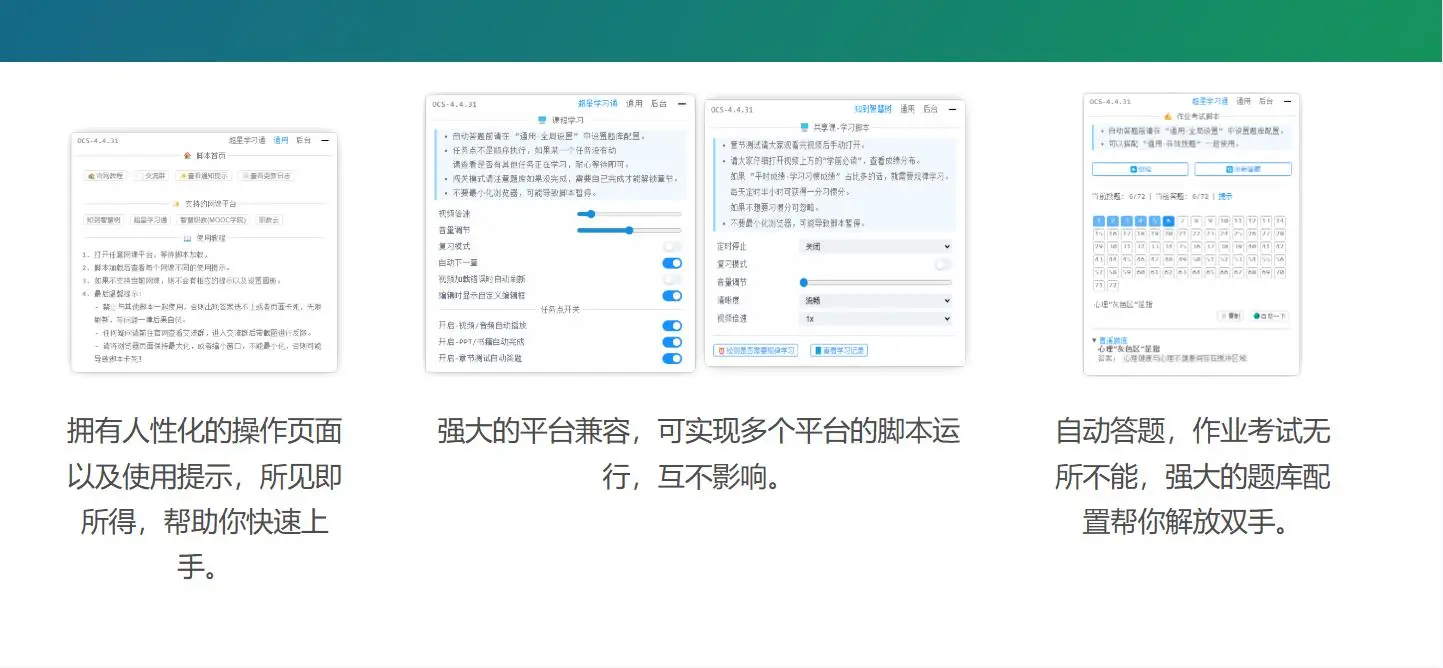Click the icon beside 共享课-学习脚本 title
The height and width of the screenshot is (668, 1443).
(804, 125)
